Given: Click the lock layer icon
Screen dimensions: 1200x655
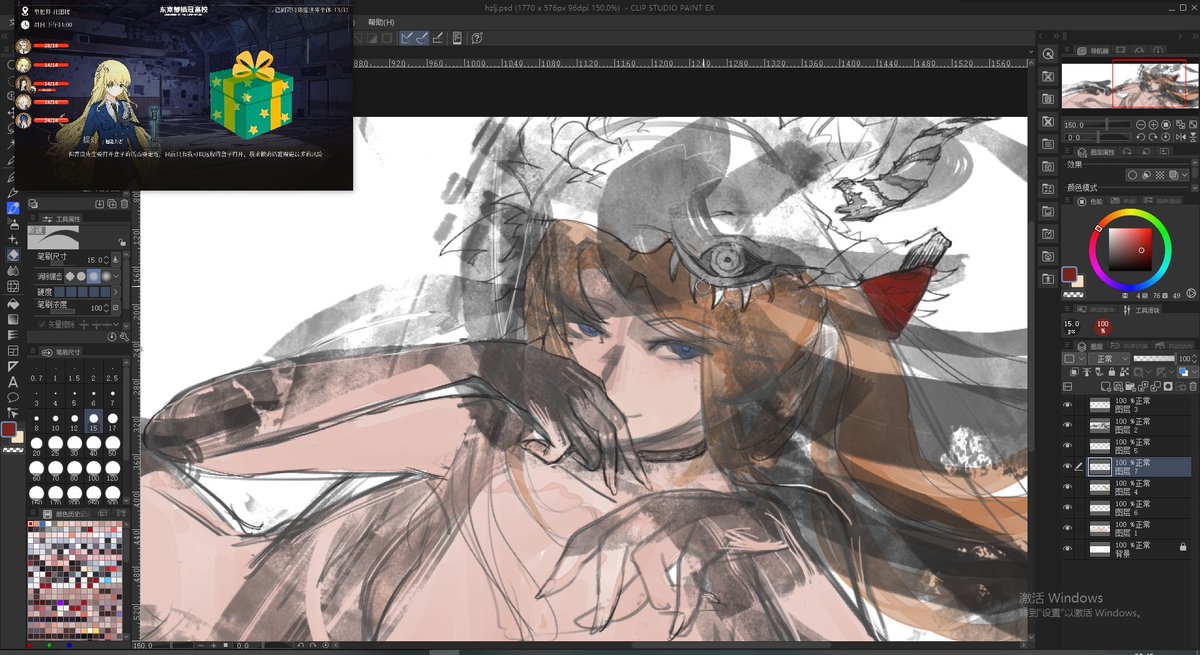Looking at the screenshot, I should (1112, 372).
